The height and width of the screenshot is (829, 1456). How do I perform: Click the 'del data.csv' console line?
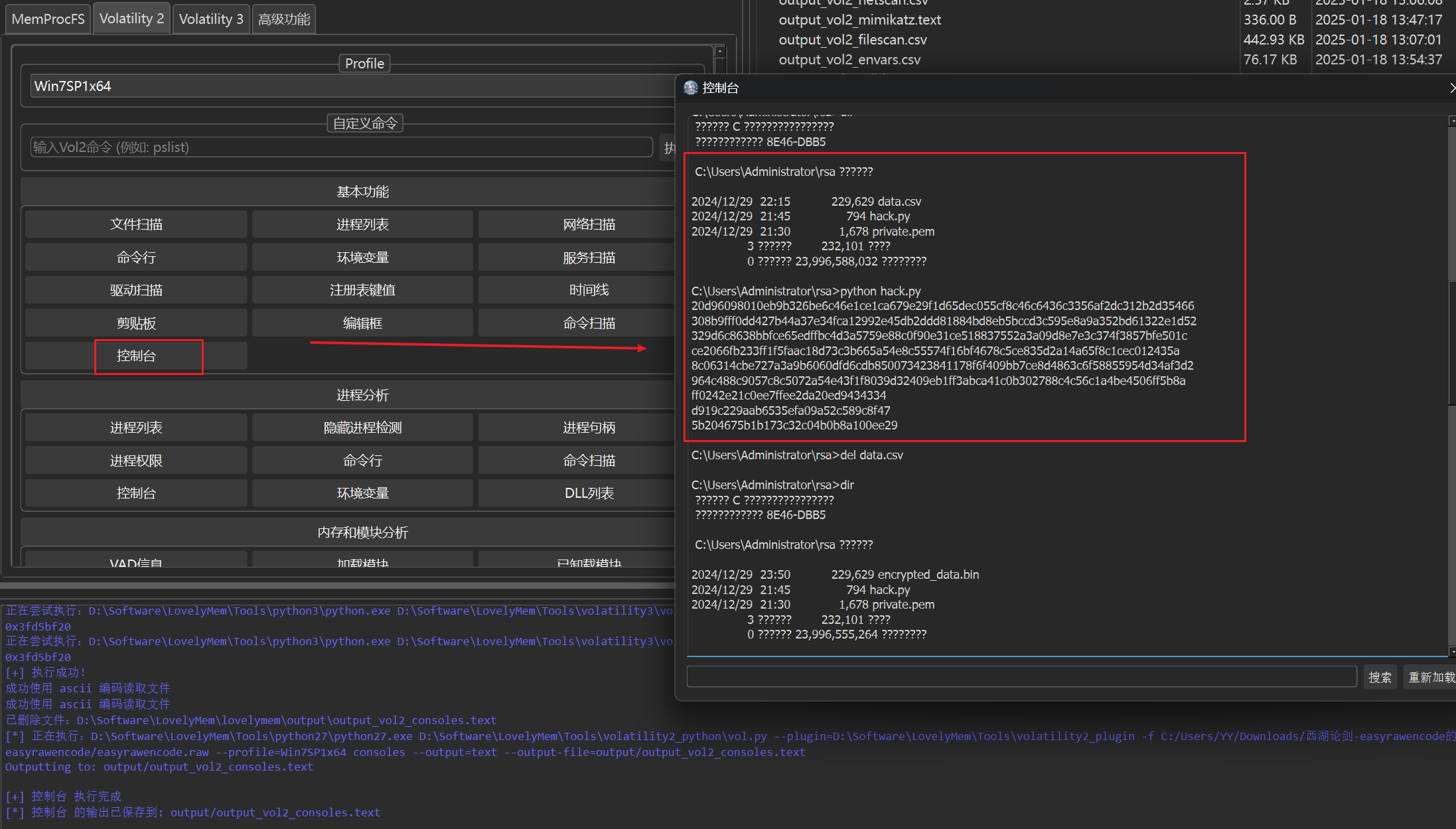(797, 455)
